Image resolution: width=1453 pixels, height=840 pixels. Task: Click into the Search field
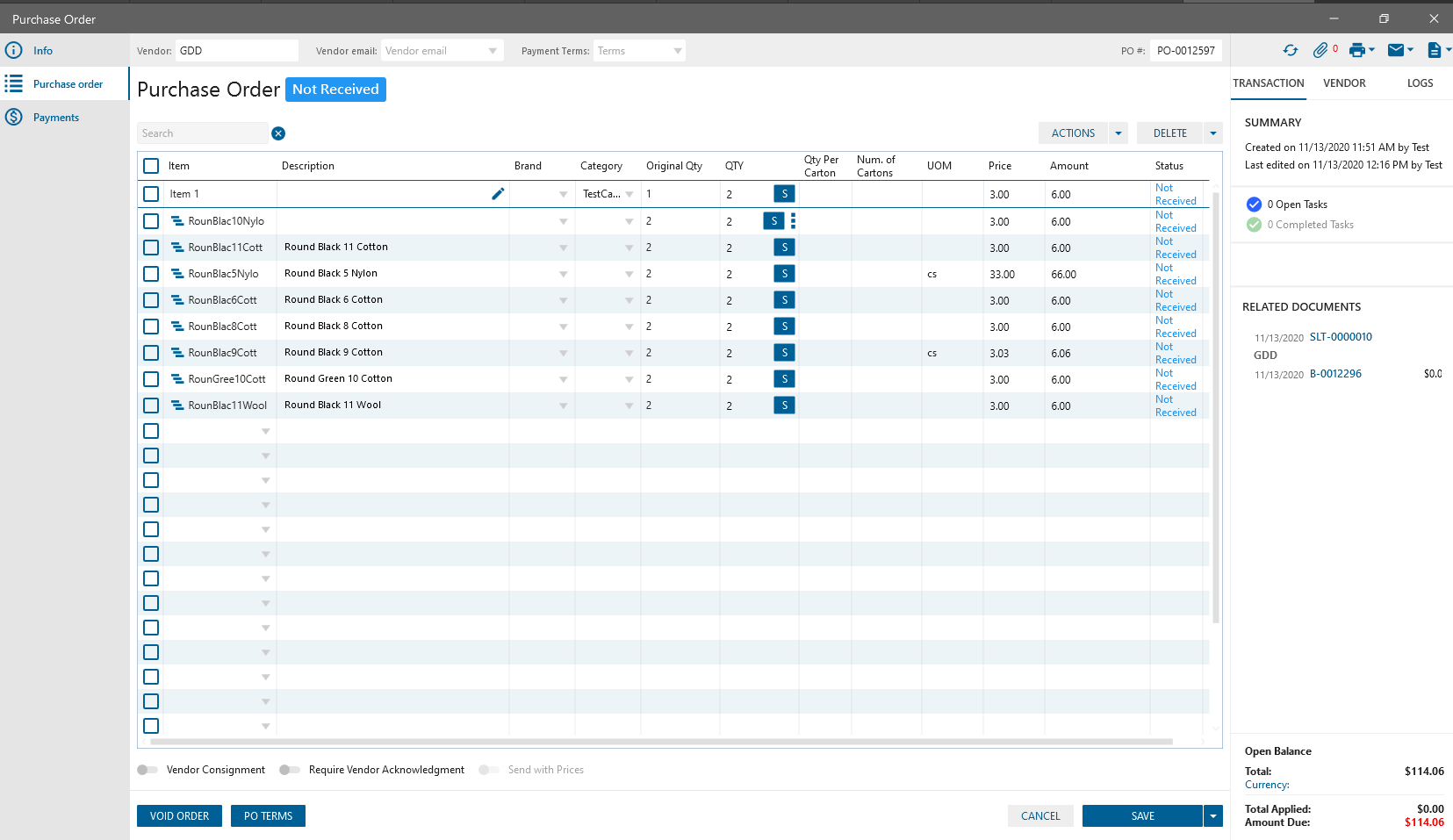click(202, 133)
